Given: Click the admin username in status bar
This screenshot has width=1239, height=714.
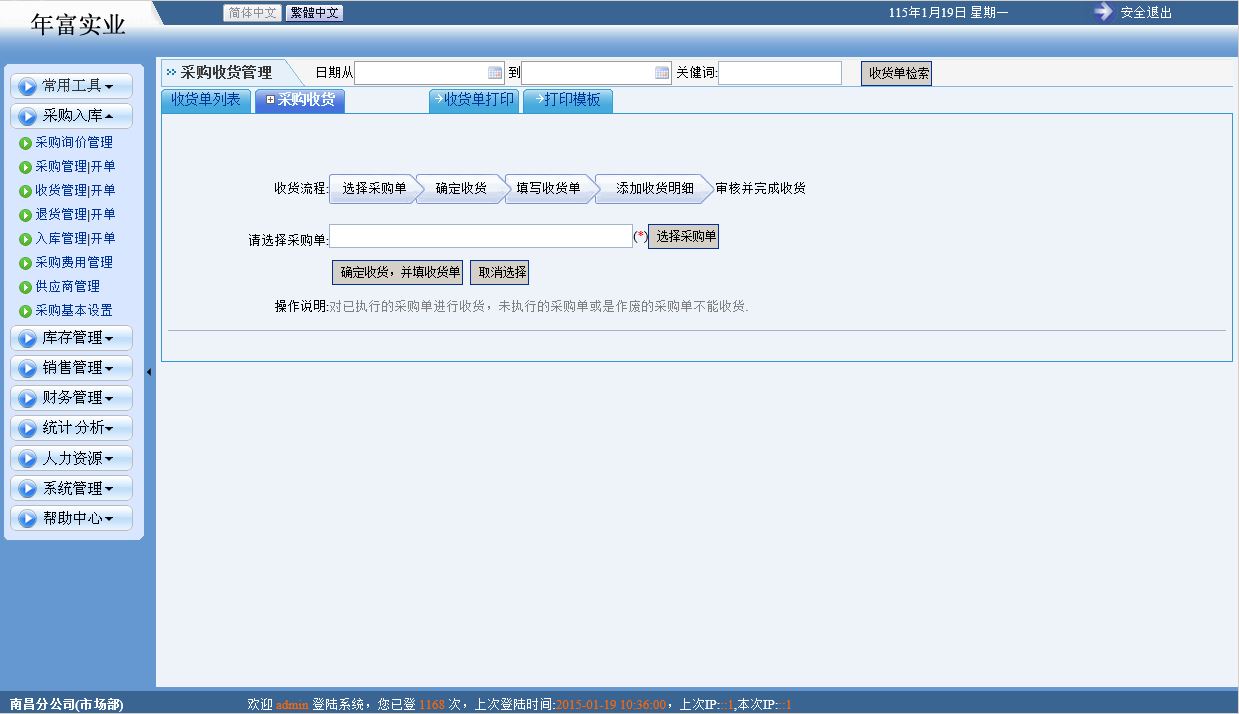Looking at the screenshot, I should click(x=292, y=705).
